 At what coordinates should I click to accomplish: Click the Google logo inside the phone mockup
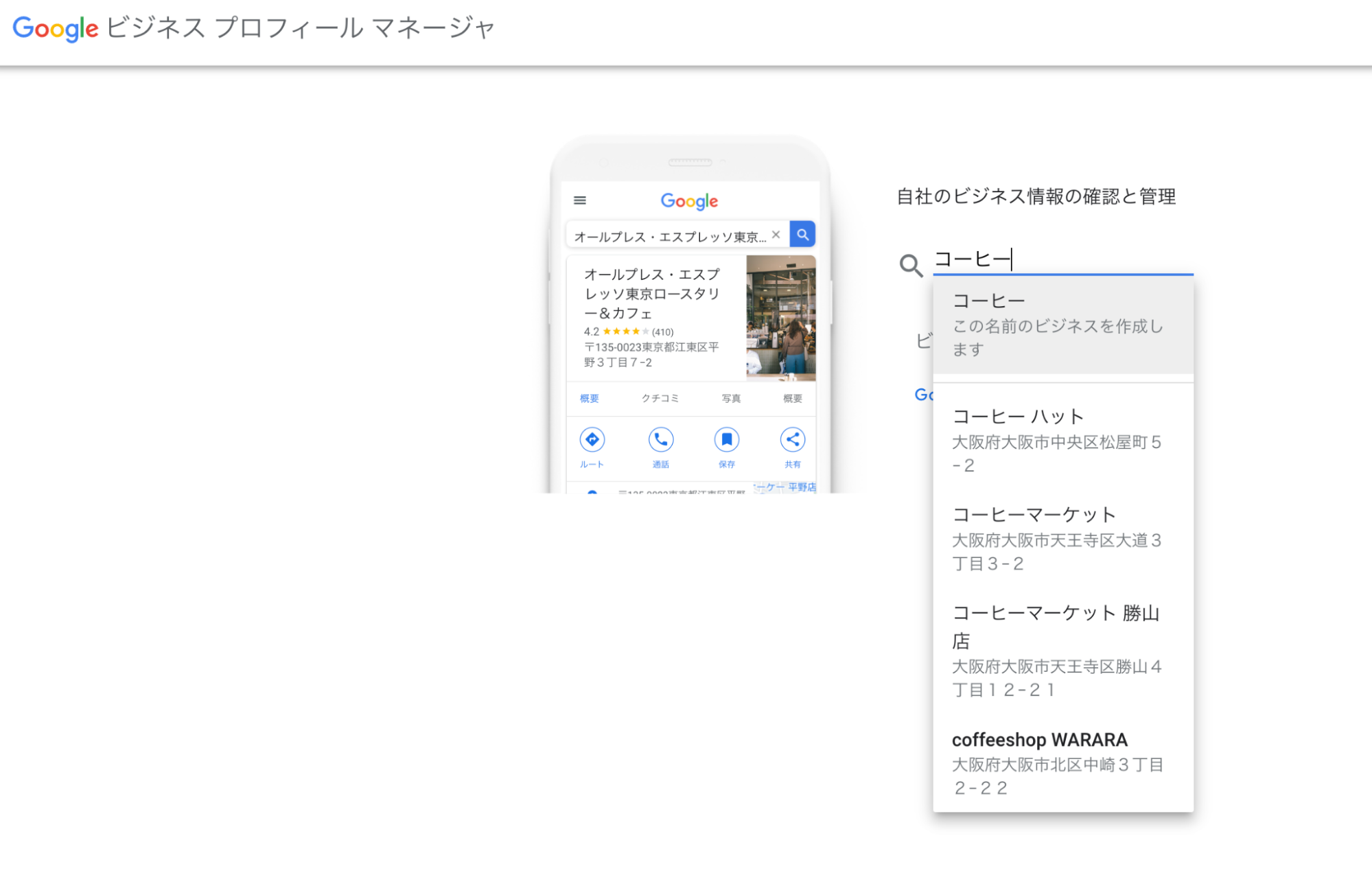[689, 201]
